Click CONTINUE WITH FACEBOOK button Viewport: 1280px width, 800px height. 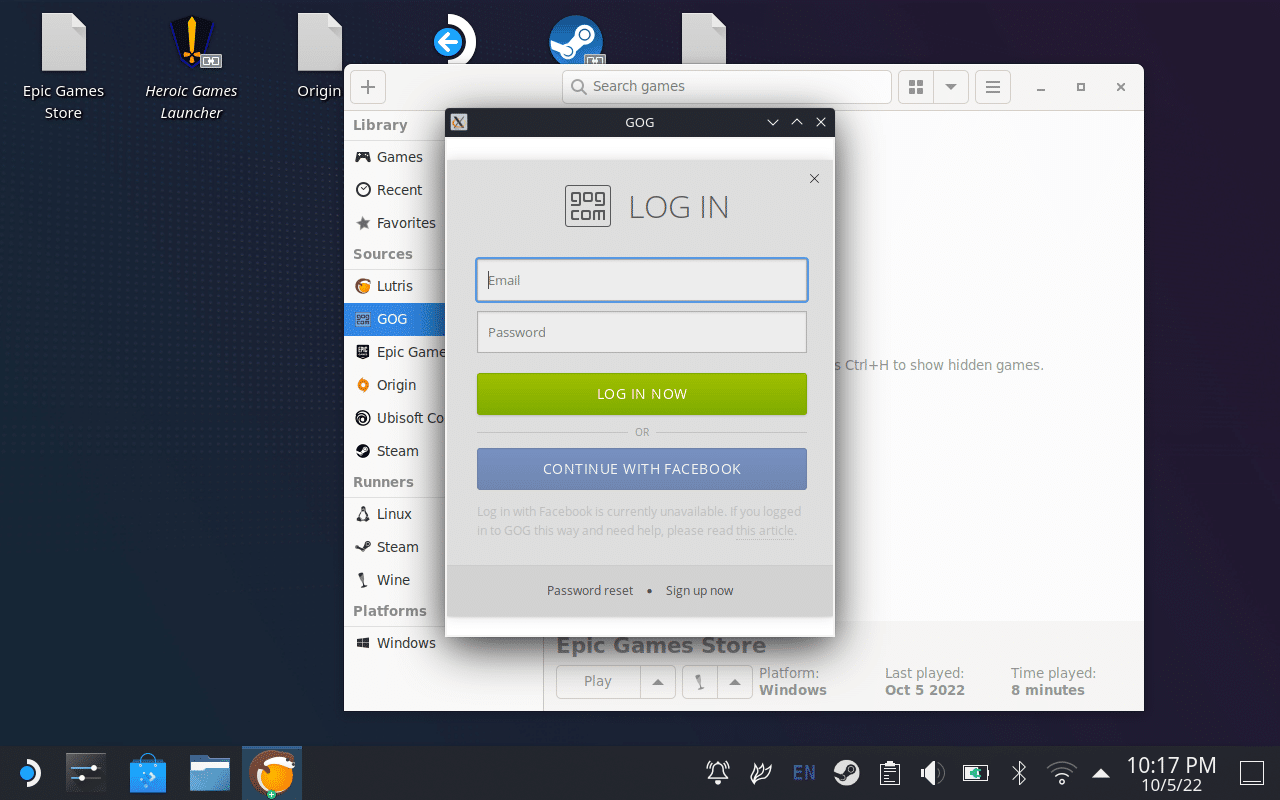coord(642,469)
